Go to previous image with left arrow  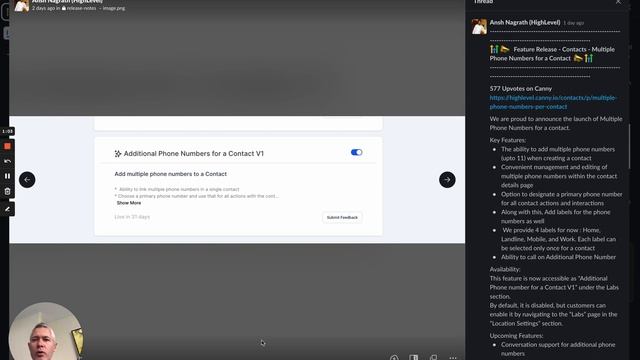click(27, 180)
